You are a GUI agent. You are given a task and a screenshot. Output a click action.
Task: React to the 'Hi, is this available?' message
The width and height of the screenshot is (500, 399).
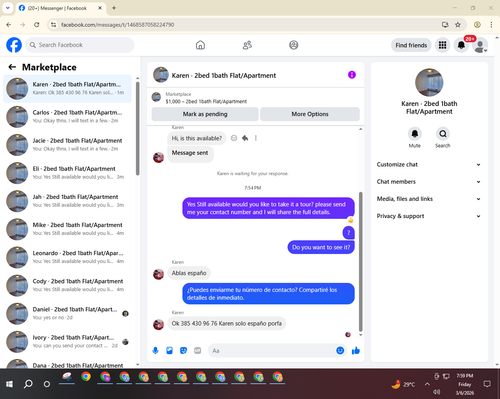coord(234,138)
